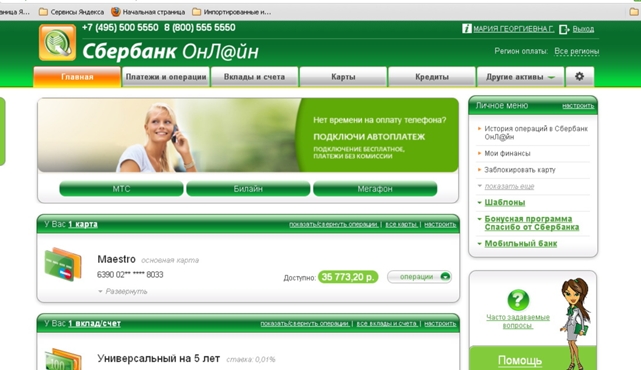Open Заблокировать карту in personal menu

pyautogui.click(x=520, y=170)
